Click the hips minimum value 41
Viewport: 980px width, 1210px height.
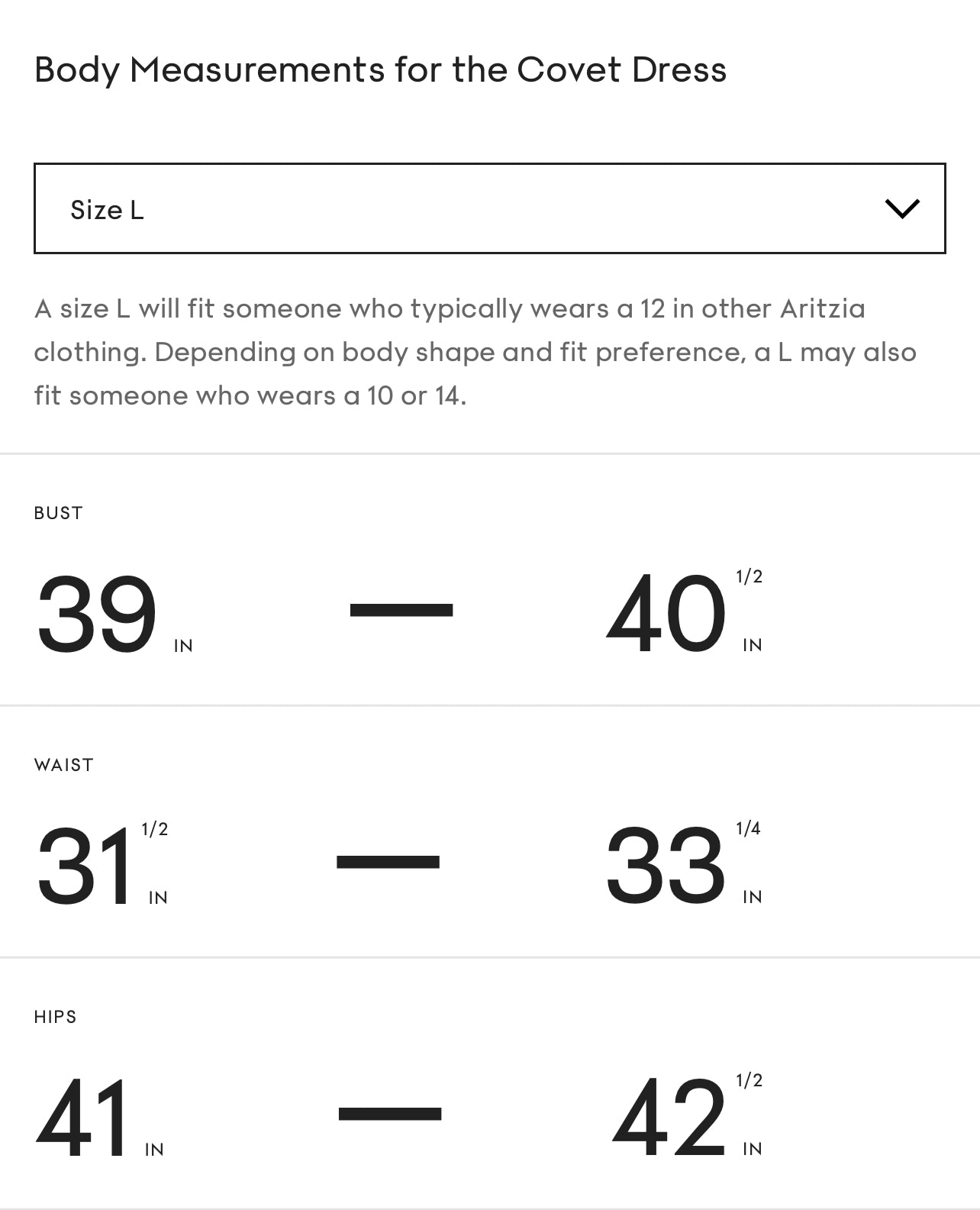(x=84, y=1118)
